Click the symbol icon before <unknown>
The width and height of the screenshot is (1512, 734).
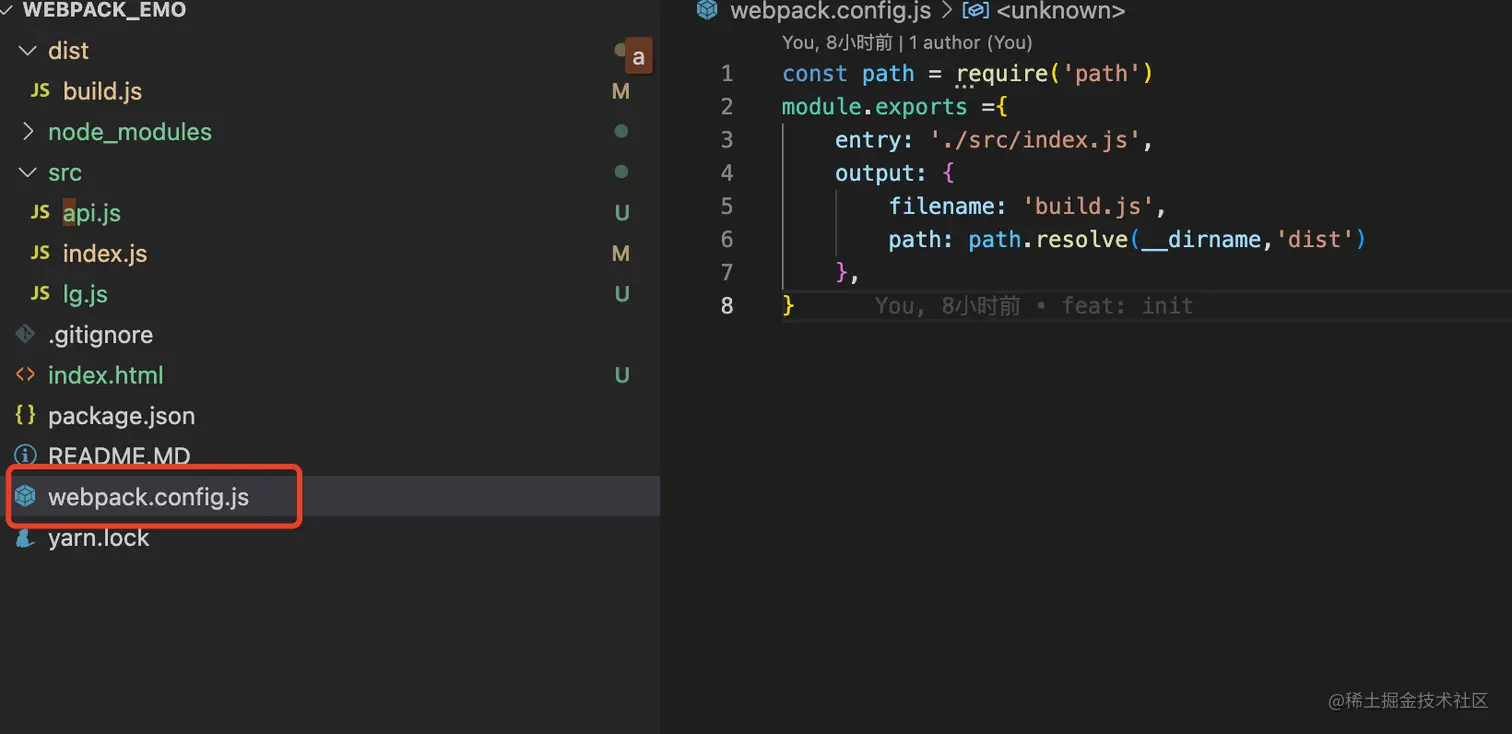975,11
